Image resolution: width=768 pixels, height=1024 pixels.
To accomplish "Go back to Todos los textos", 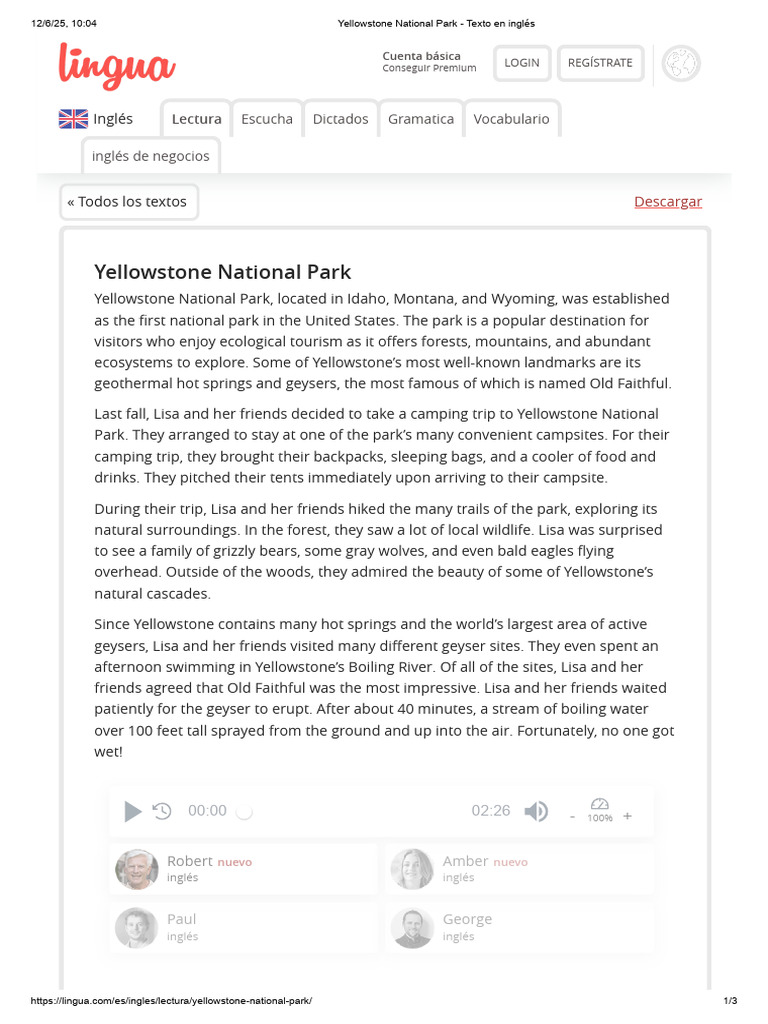I will [x=129, y=202].
